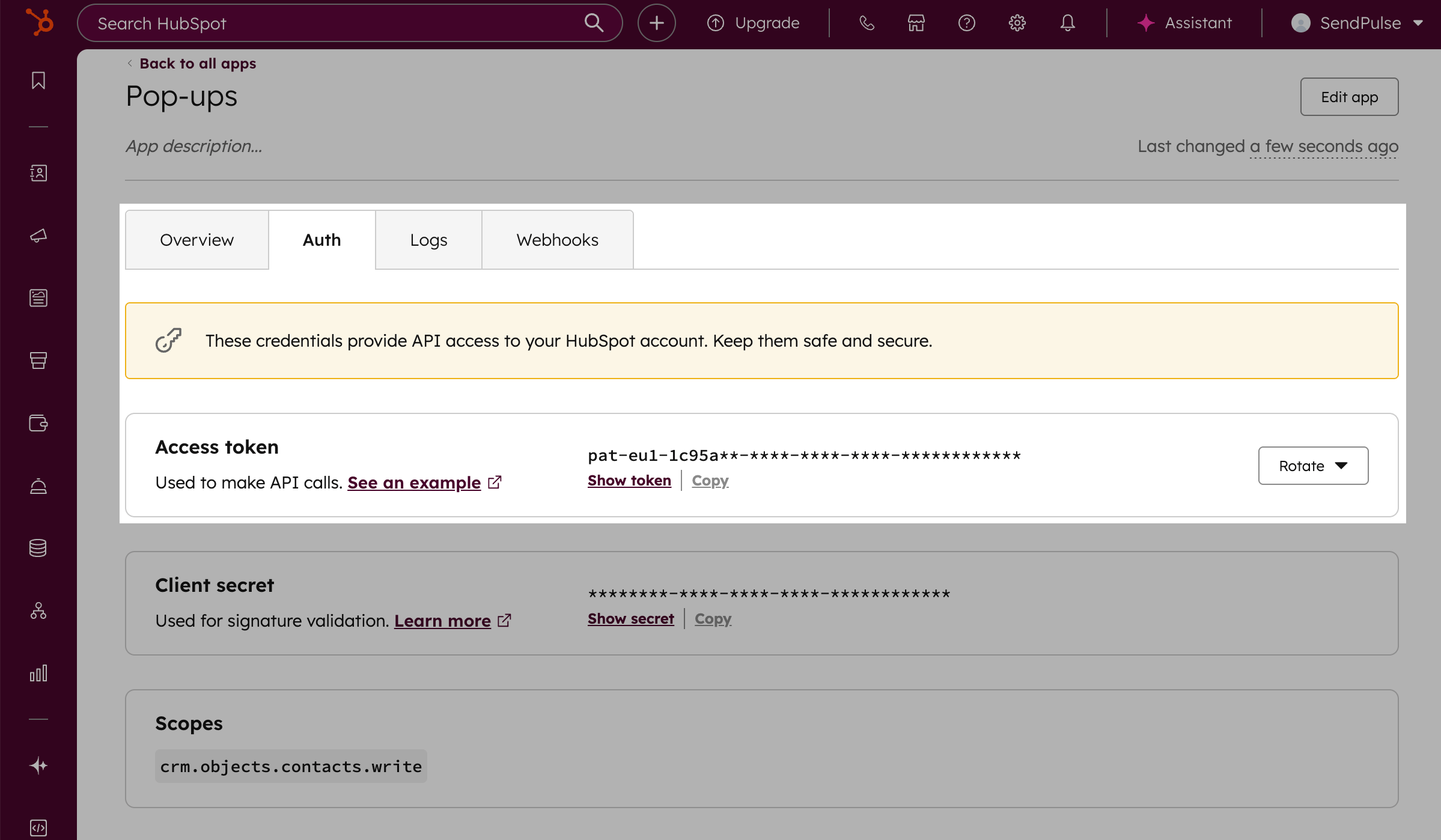Open the CRM contacts sidebar icon
Viewport: 1441px width, 840px height.
tap(38, 173)
